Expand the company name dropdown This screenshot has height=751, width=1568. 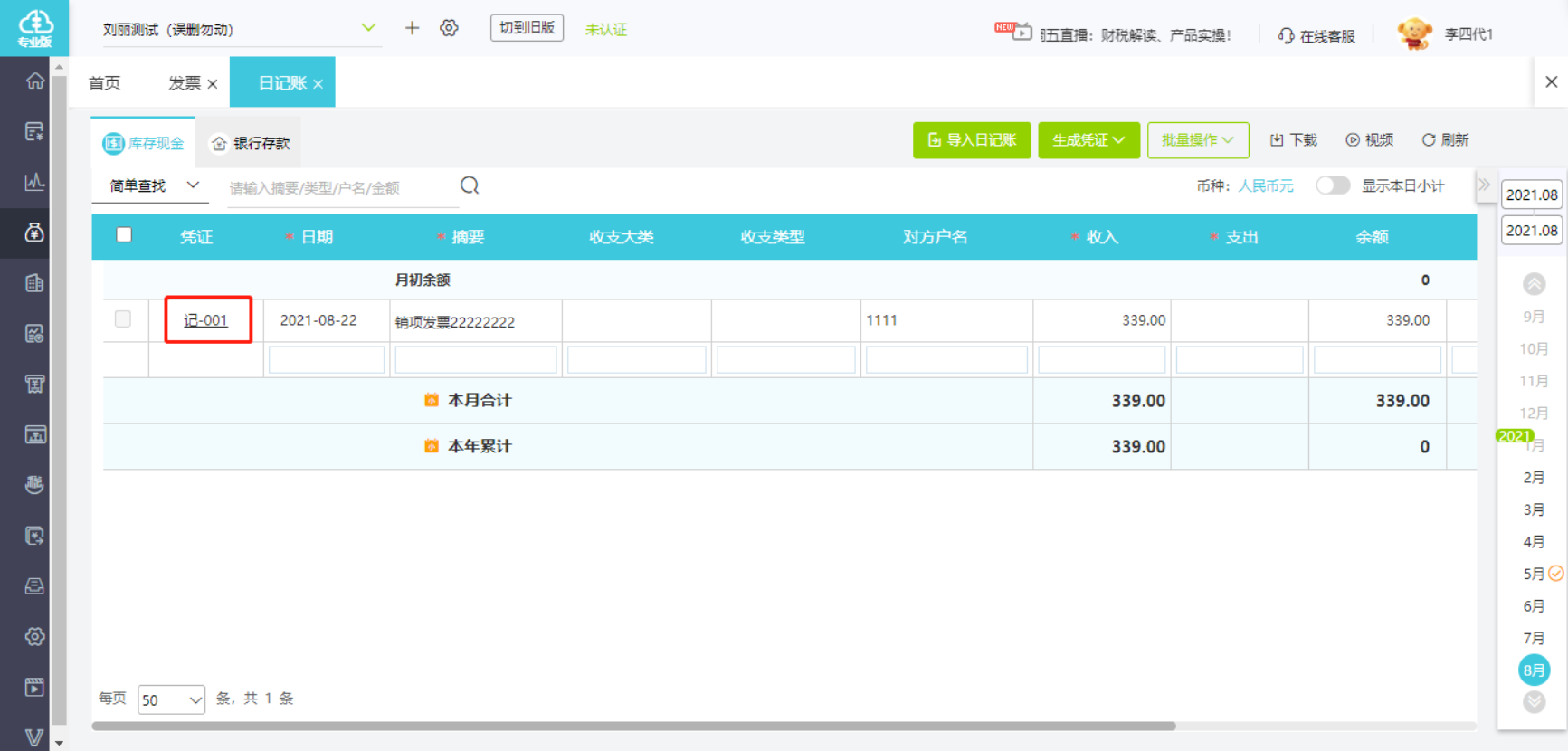pos(368,28)
